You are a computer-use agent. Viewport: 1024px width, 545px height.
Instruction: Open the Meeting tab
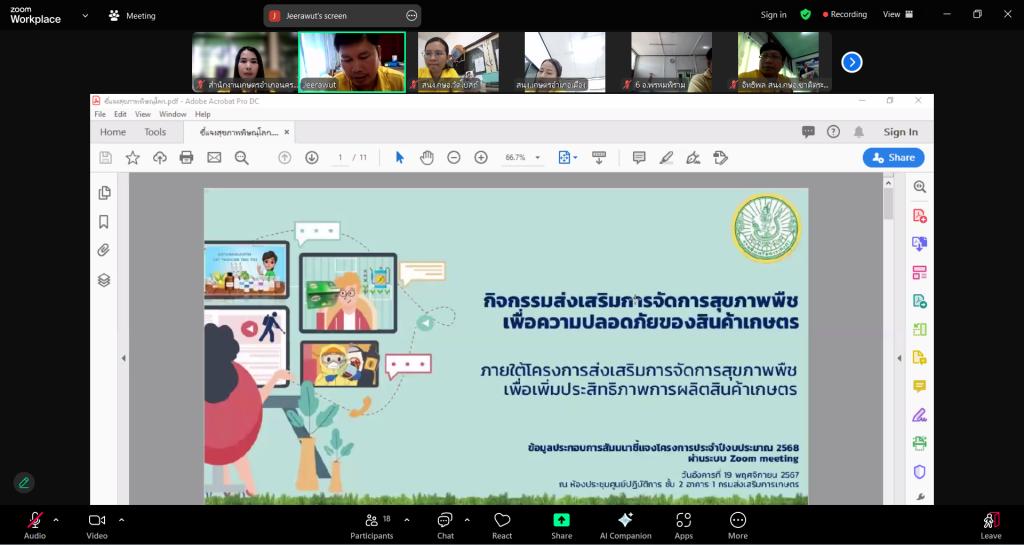132,16
